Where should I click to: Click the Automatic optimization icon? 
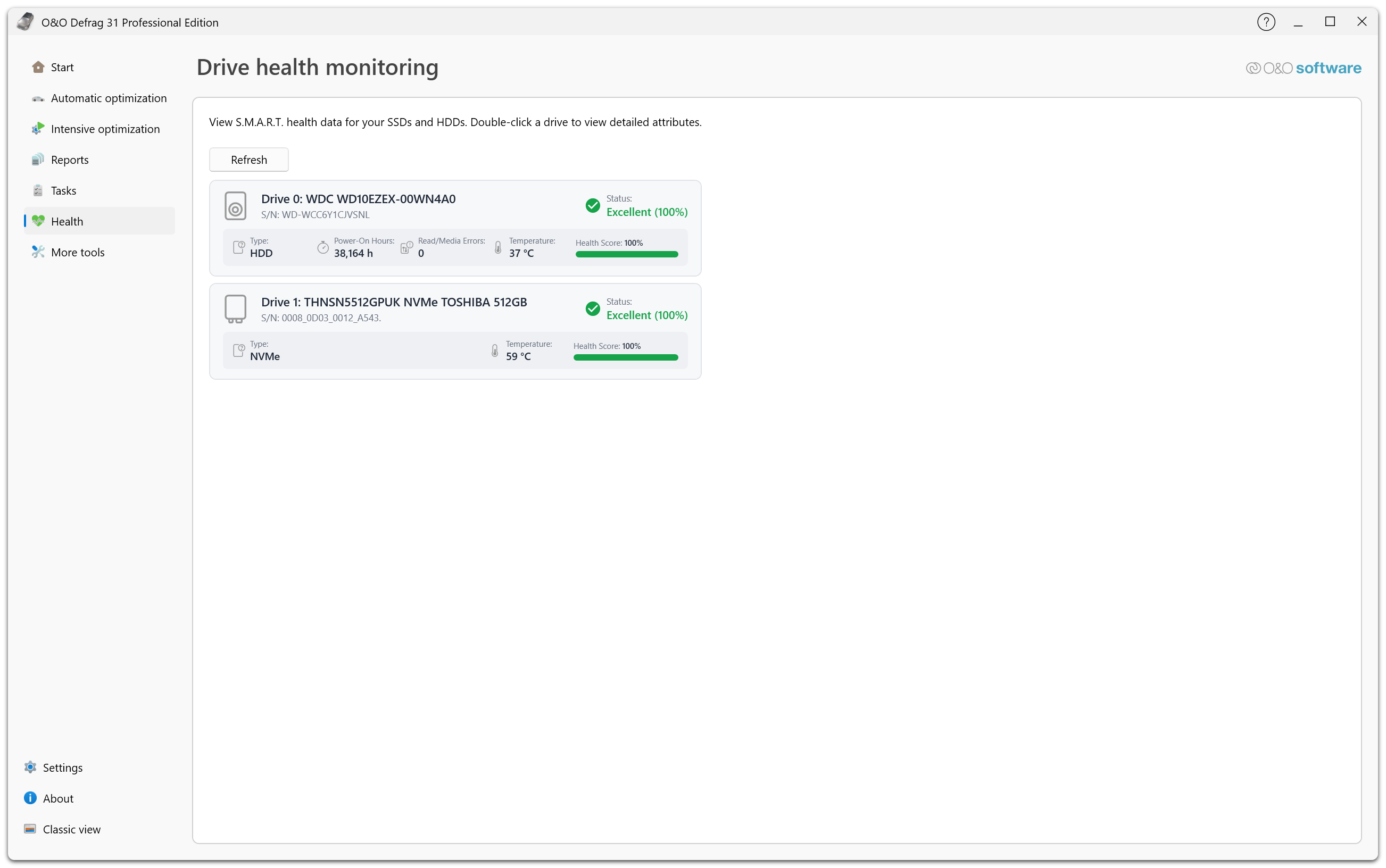38,99
